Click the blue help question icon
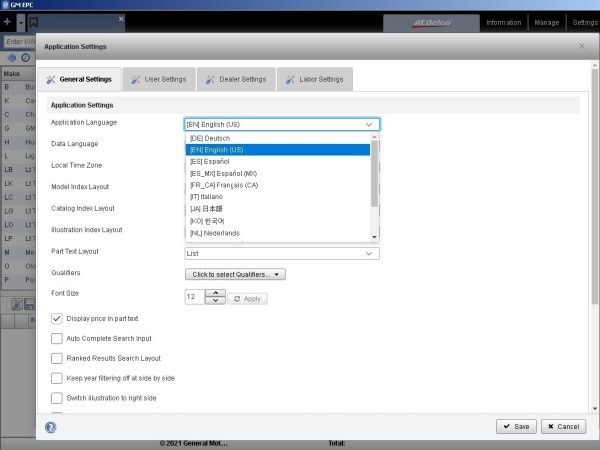The width and height of the screenshot is (600, 450). 51,427
